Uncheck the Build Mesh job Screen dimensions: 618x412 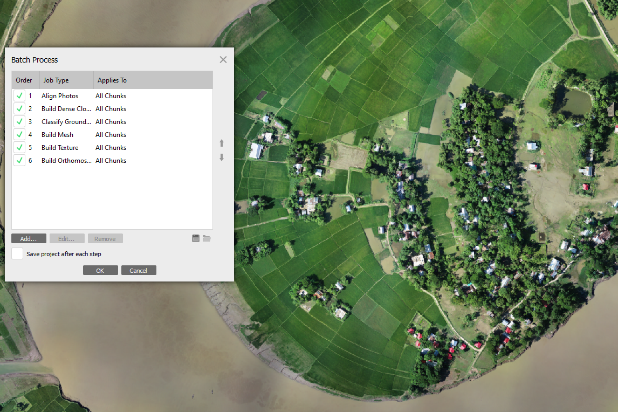click(18, 134)
